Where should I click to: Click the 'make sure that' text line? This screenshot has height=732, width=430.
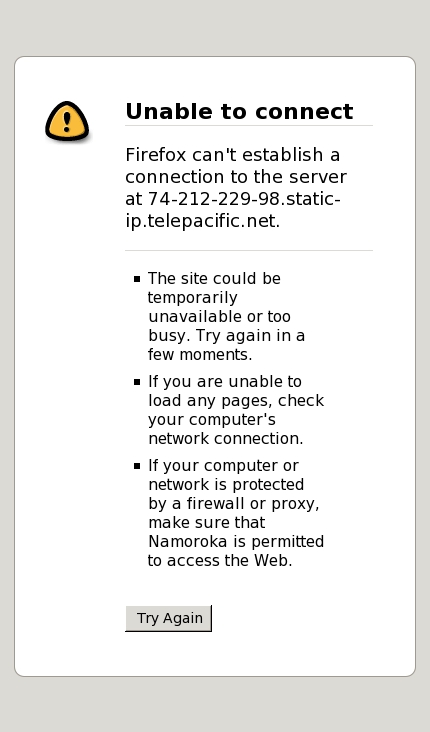coord(207,522)
